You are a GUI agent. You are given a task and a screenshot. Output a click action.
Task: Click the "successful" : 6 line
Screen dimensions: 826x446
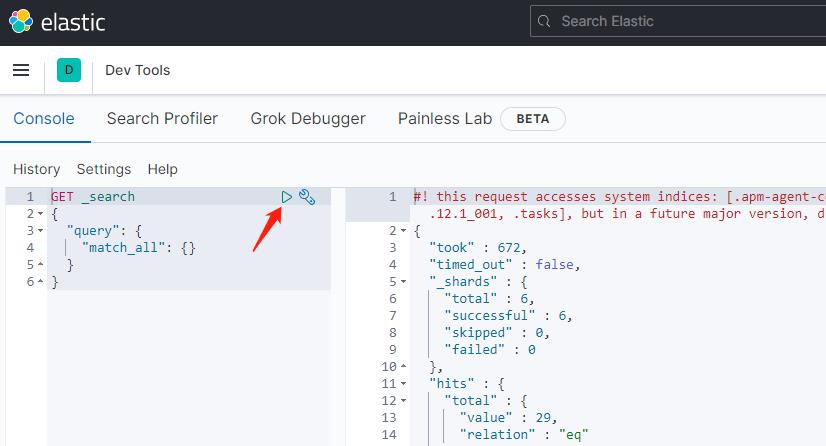click(x=508, y=315)
